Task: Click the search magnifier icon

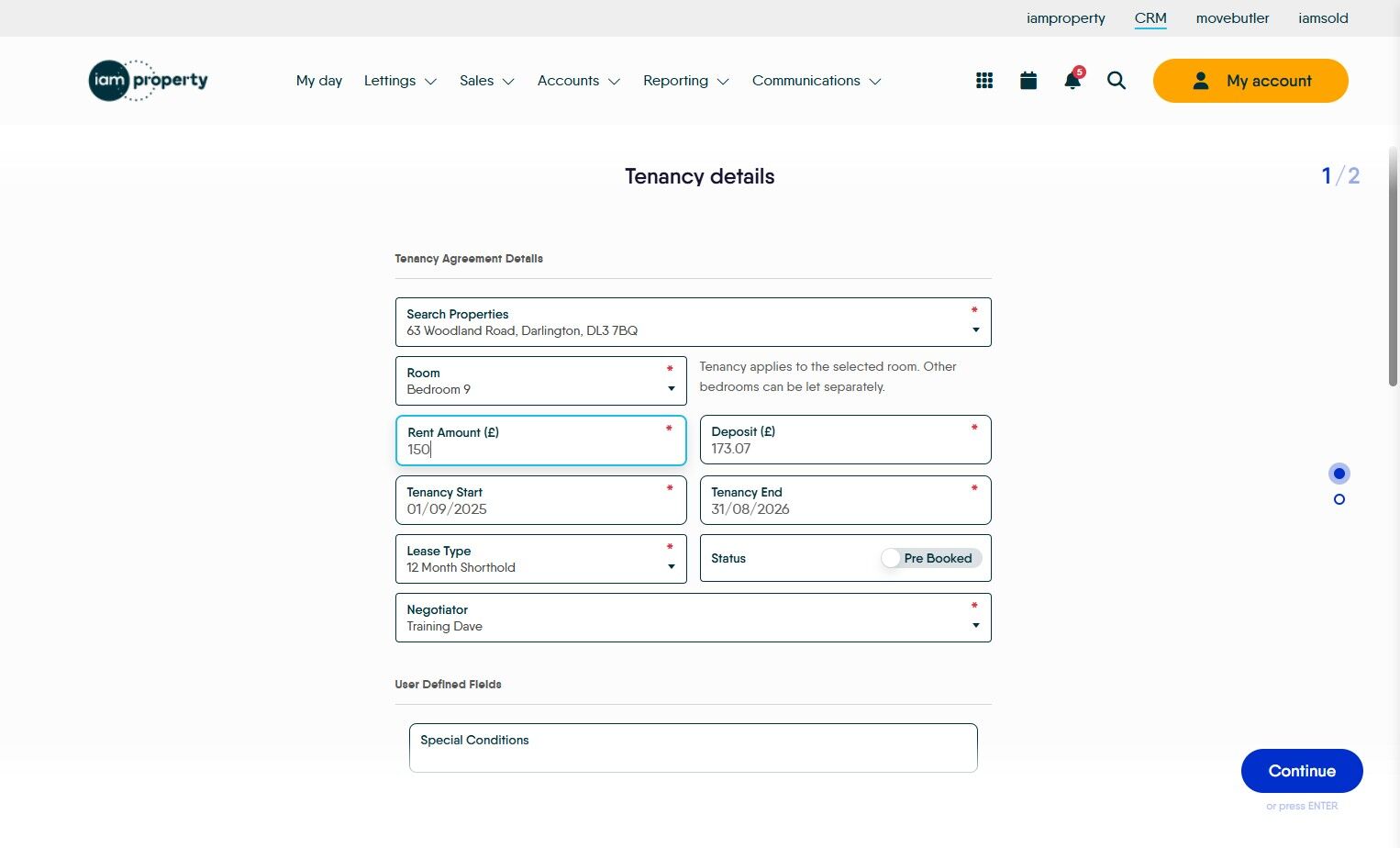Action: [1116, 81]
